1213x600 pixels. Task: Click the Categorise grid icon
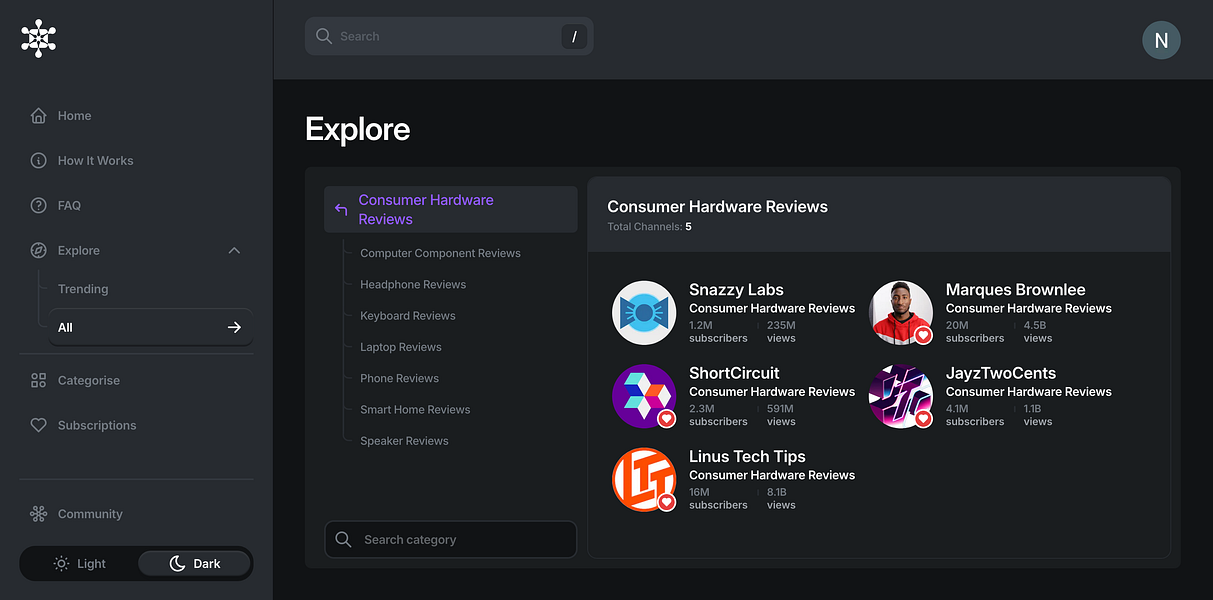(x=39, y=381)
